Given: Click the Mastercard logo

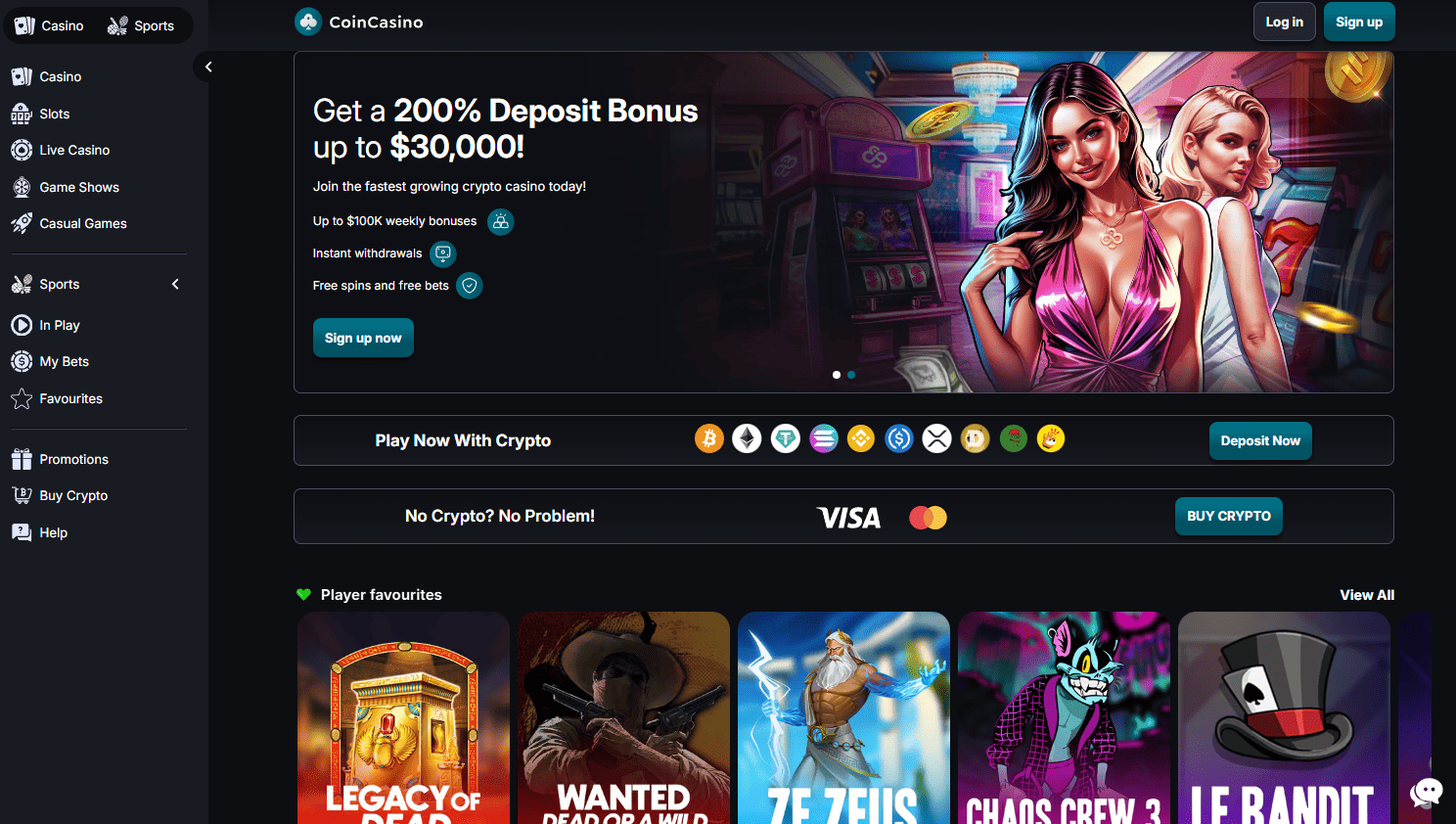Looking at the screenshot, I should pyautogui.click(x=928, y=518).
